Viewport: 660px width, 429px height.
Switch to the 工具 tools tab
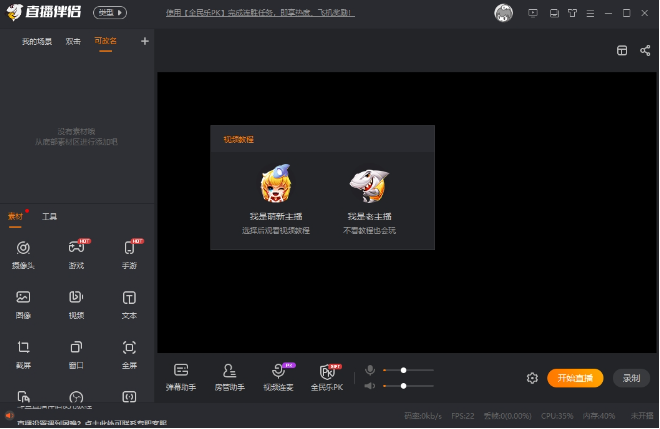[x=50, y=216]
